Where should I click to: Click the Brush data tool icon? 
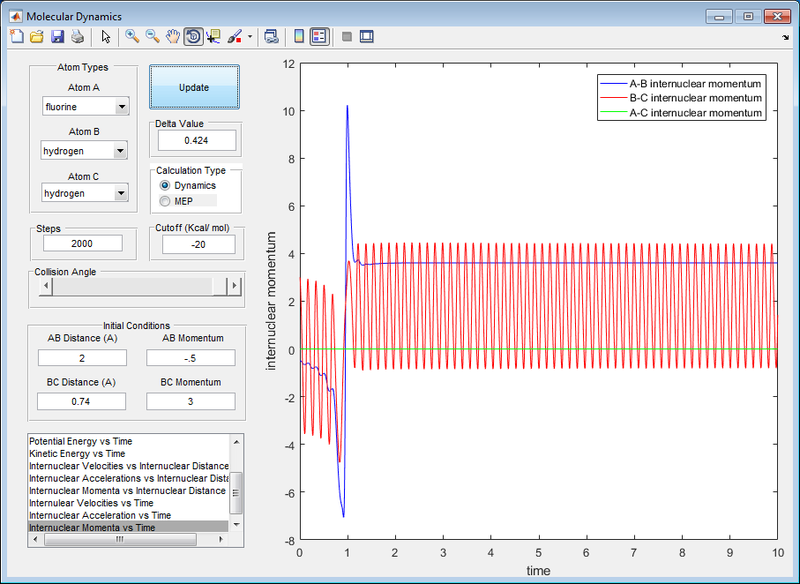234,36
